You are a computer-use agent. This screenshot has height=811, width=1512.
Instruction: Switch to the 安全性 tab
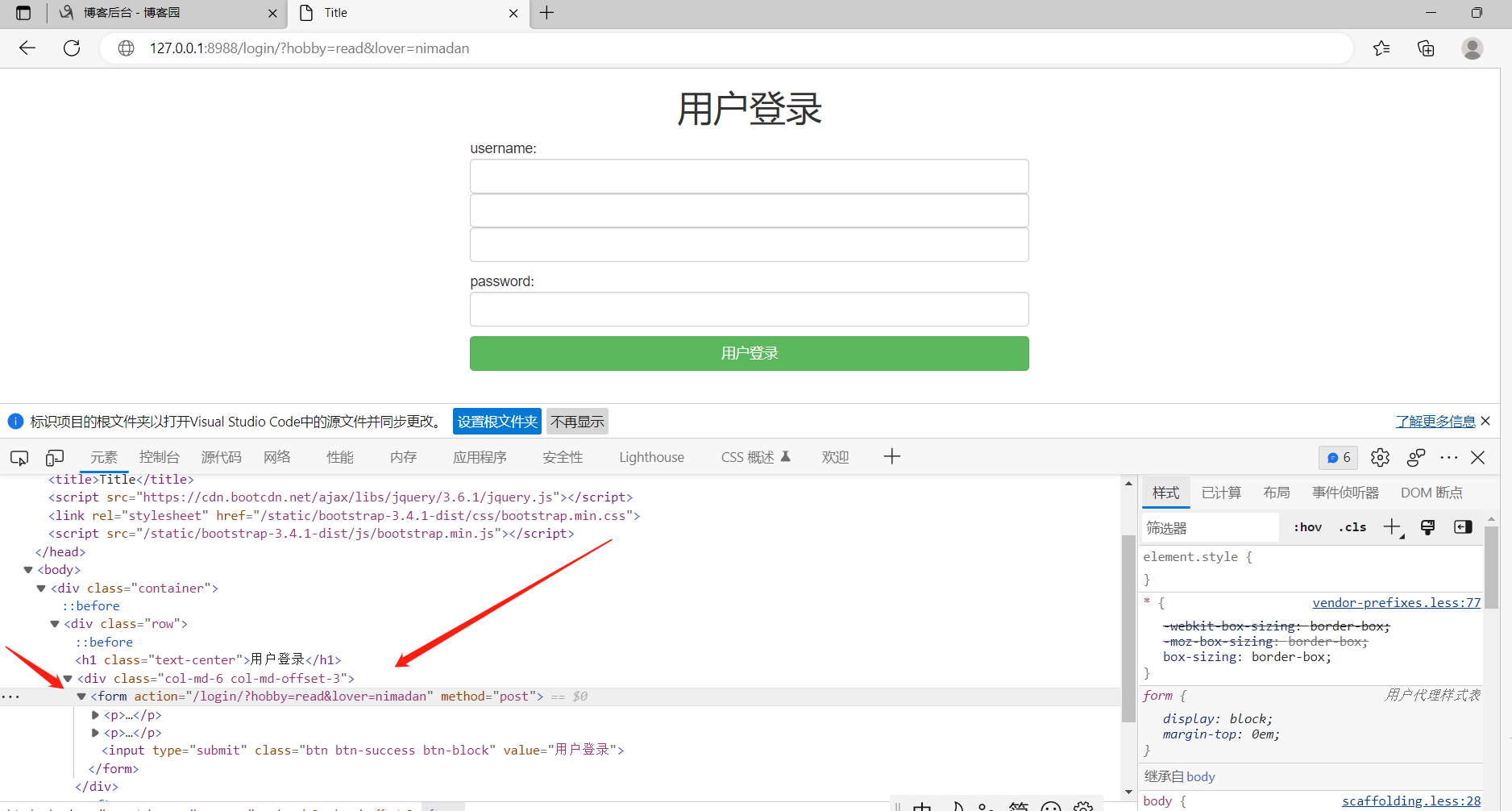pos(563,457)
